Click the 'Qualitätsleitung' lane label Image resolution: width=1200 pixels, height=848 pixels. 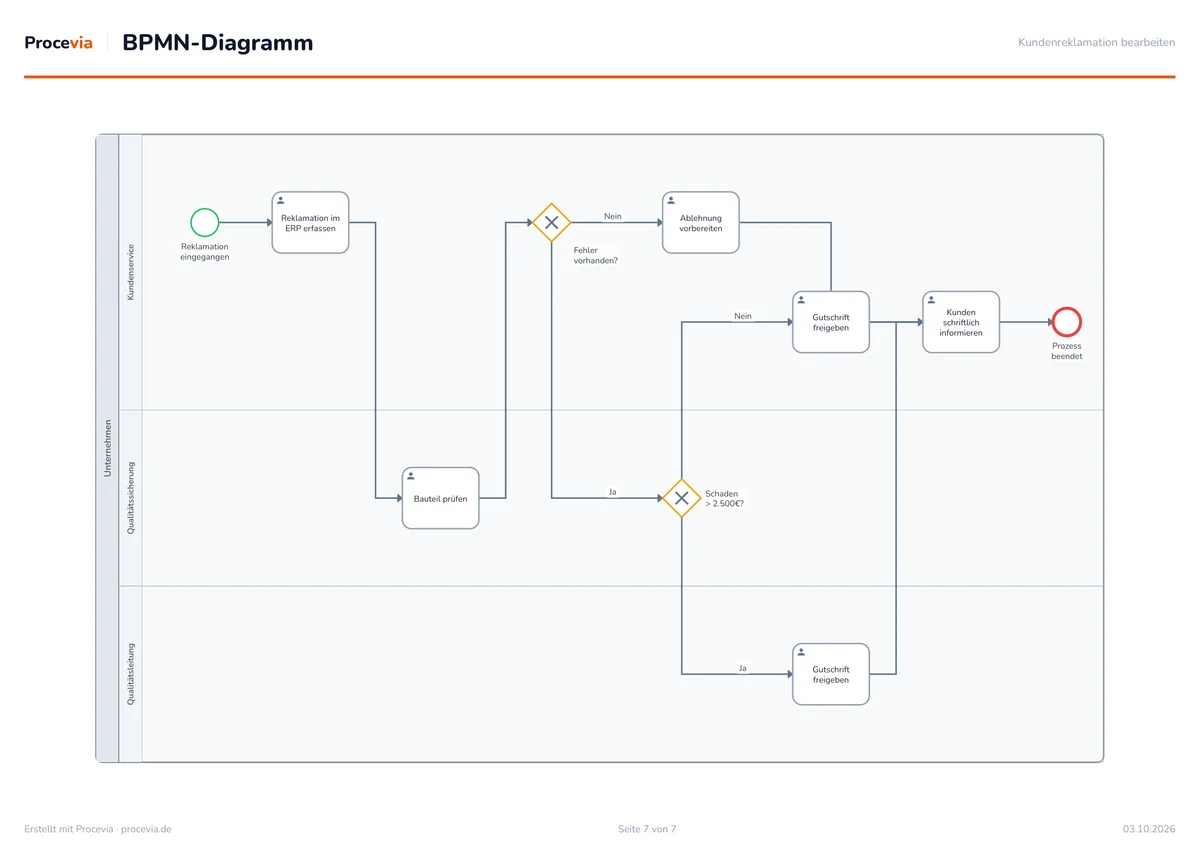(131, 674)
